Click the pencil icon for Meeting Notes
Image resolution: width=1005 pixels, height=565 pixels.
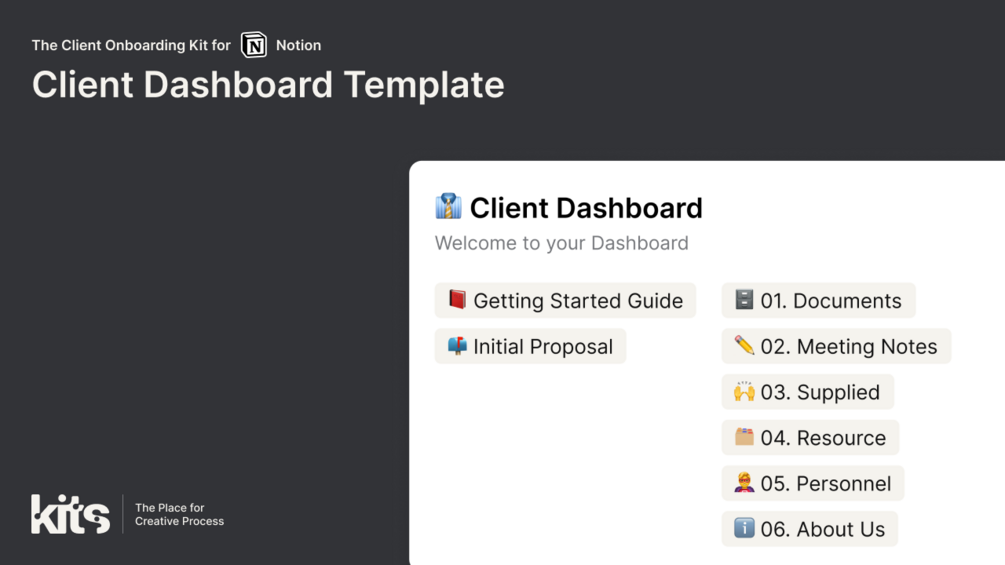tap(744, 346)
